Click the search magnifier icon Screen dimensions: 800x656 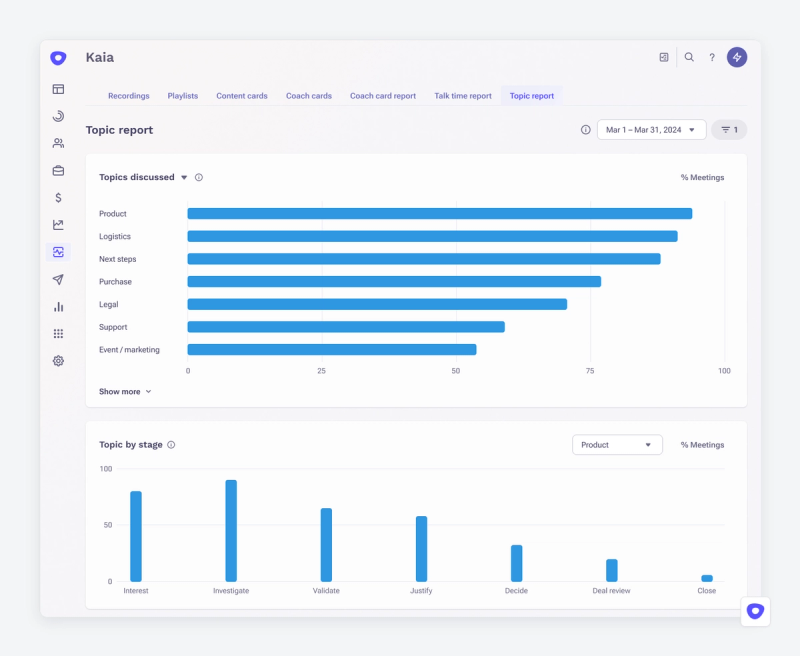coord(689,57)
